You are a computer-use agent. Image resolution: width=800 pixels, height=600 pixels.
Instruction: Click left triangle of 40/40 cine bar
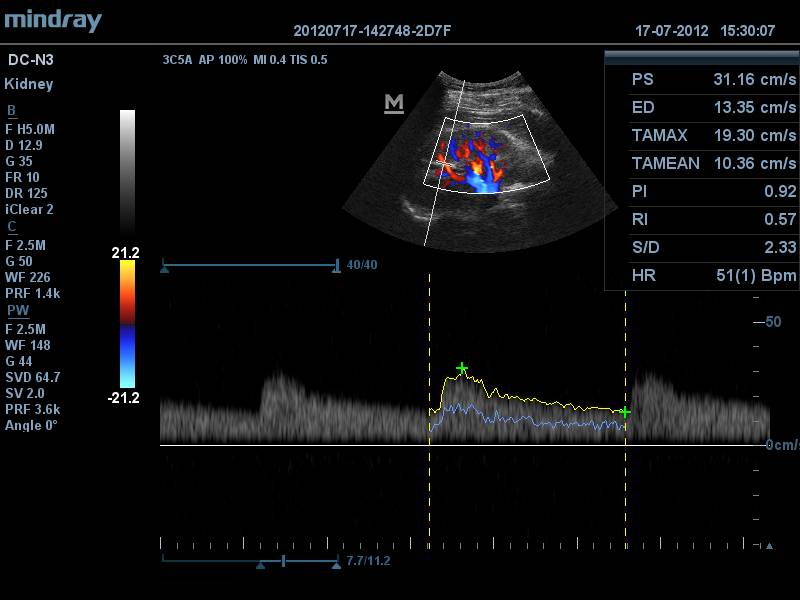pyautogui.click(x=164, y=268)
